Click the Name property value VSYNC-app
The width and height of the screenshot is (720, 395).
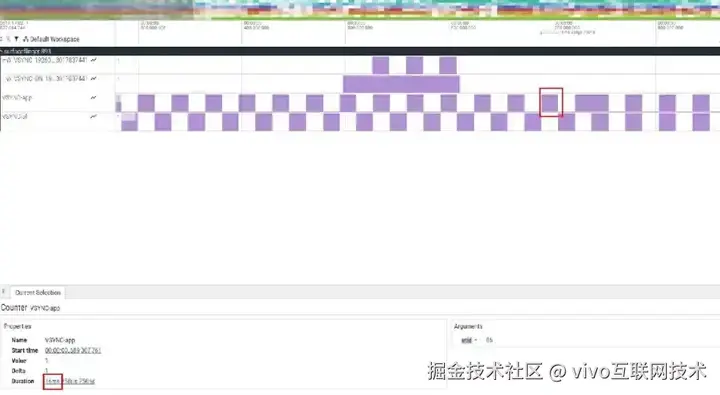[60, 340]
